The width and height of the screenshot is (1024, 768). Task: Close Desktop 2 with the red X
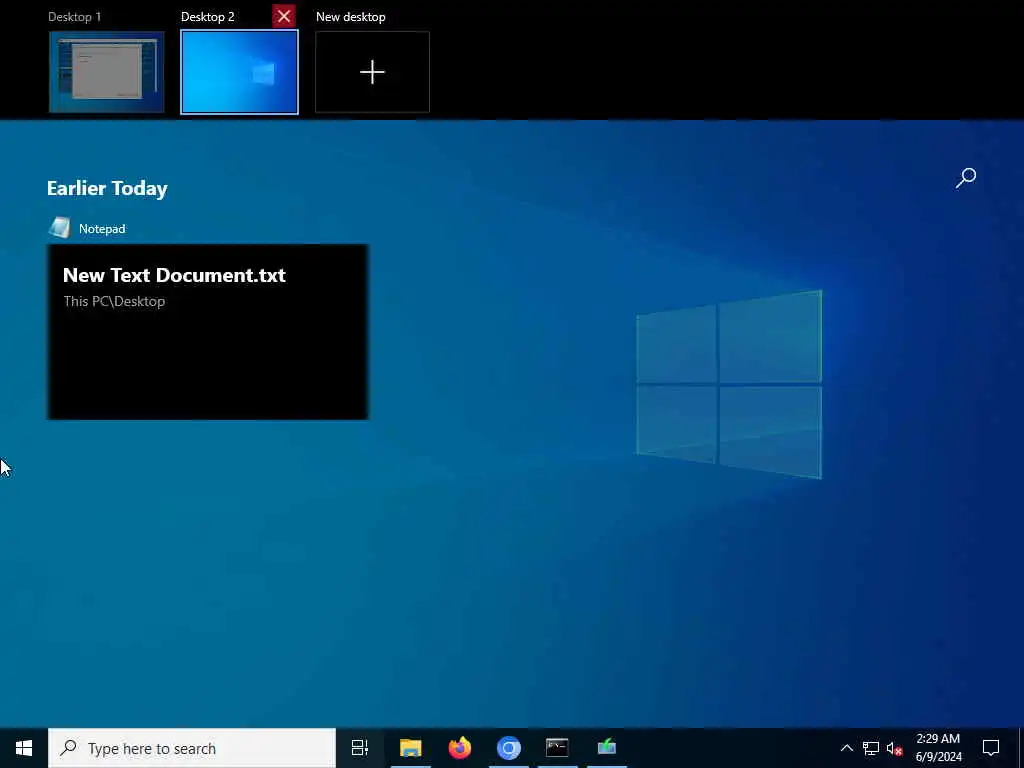(x=284, y=16)
